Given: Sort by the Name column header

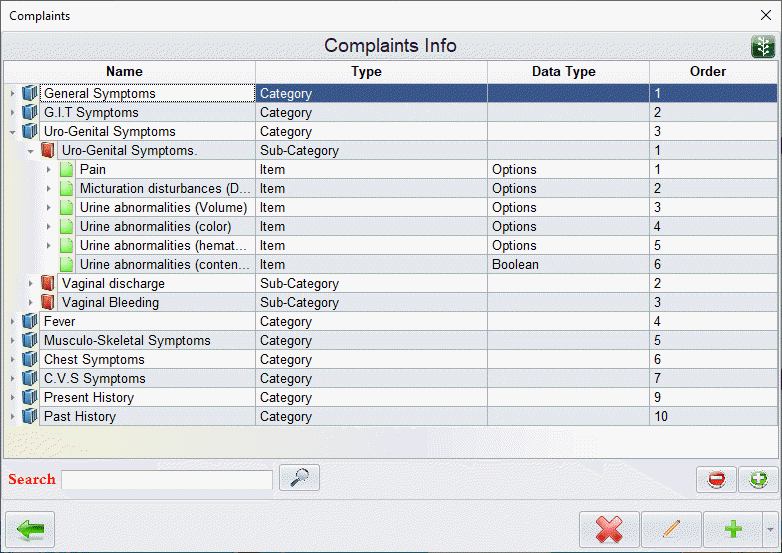Looking at the screenshot, I should click(125, 72).
